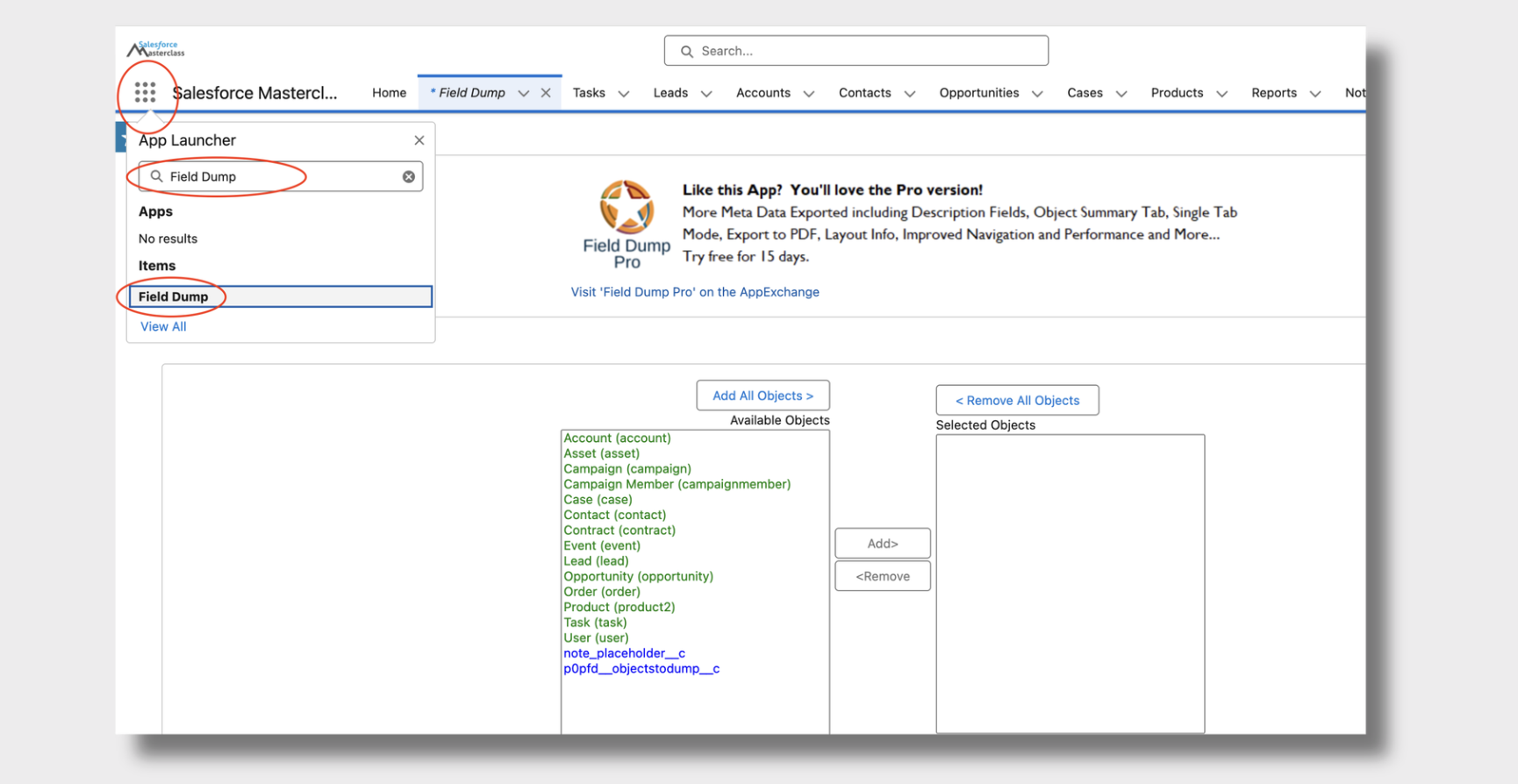
Task: Click the App Launcher search field
Action: [281, 176]
